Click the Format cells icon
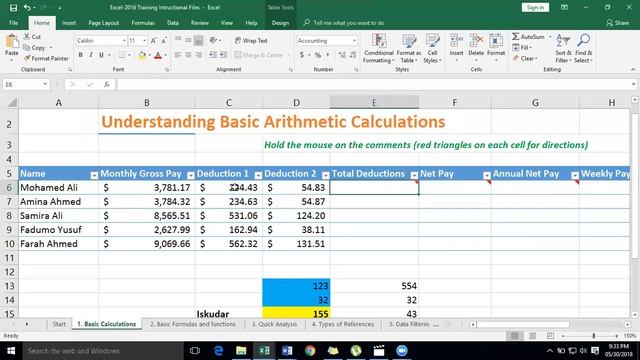 pyautogui.click(x=496, y=41)
